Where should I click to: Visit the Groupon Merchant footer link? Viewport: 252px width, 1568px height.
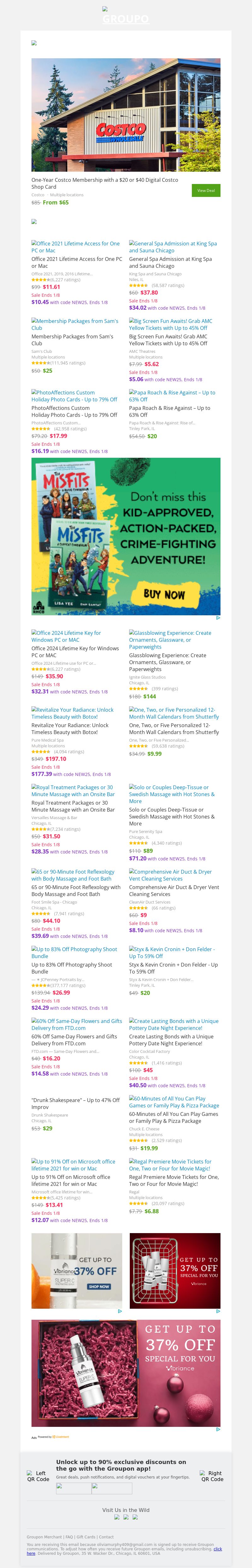(x=44, y=1537)
